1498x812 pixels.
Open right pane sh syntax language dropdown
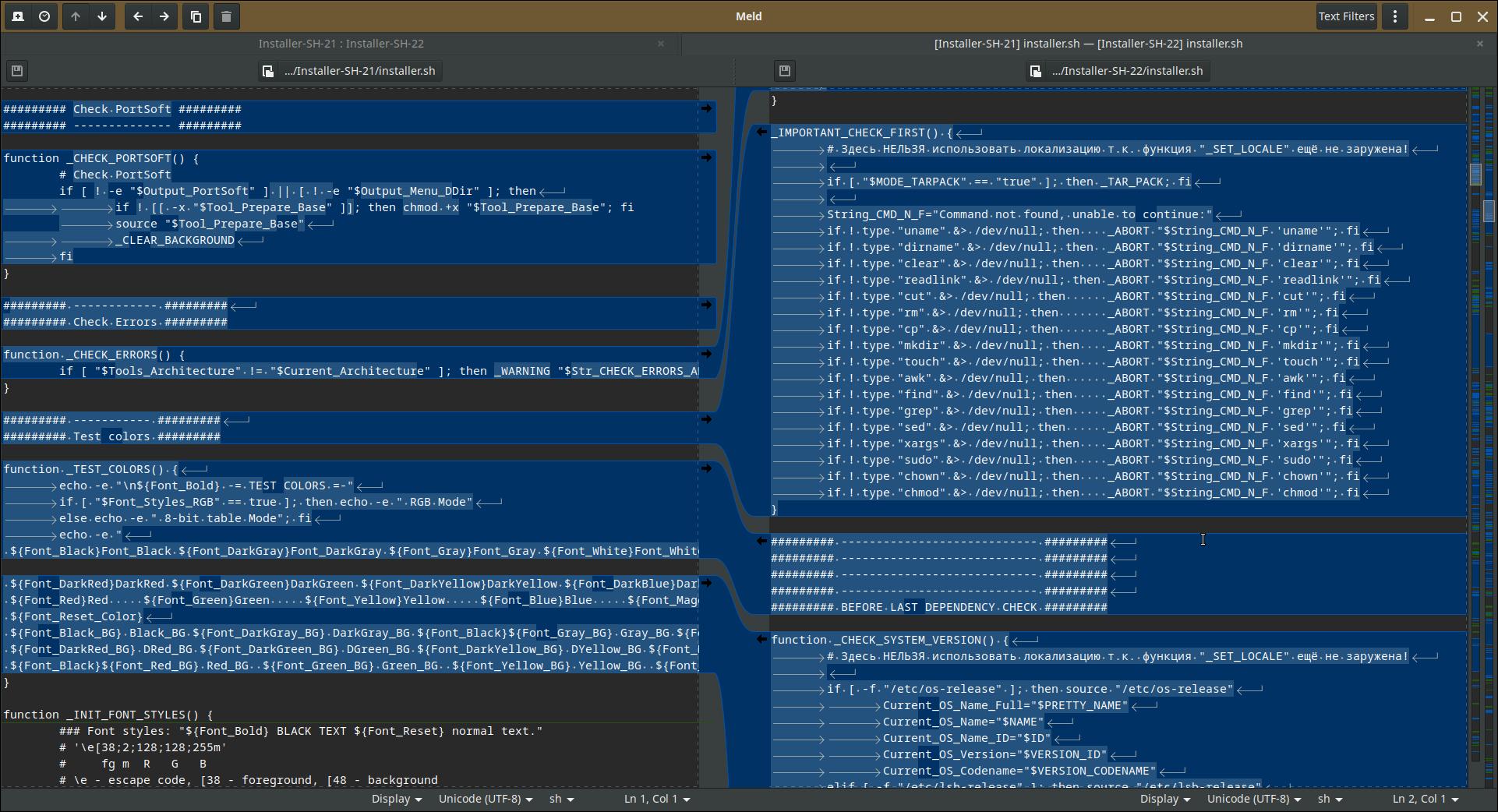tap(1330, 799)
